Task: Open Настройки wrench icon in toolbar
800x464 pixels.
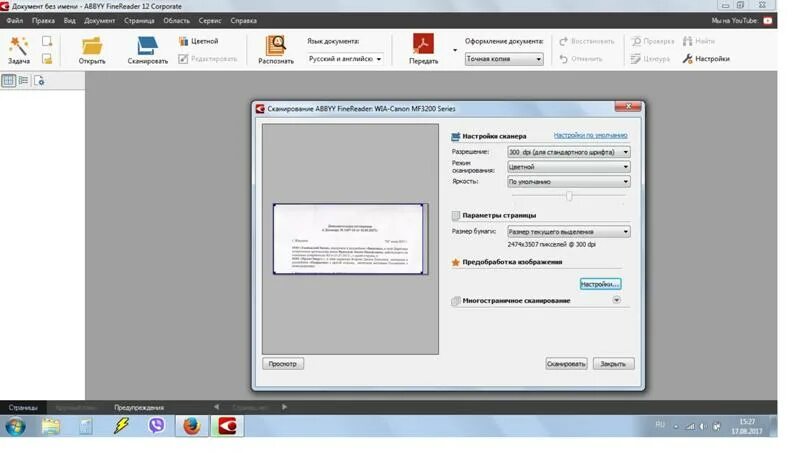Action: pyautogui.click(x=688, y=59)
